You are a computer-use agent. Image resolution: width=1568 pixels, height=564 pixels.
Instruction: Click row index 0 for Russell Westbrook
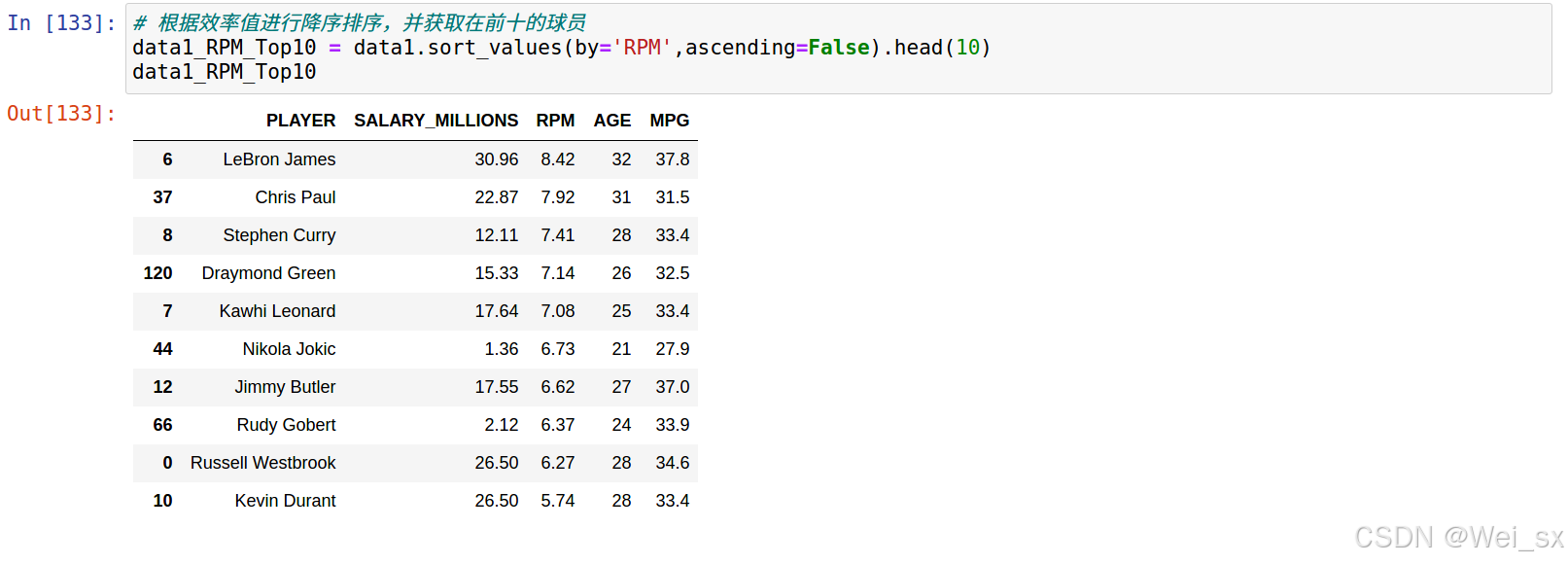click(x=167, y=463)
